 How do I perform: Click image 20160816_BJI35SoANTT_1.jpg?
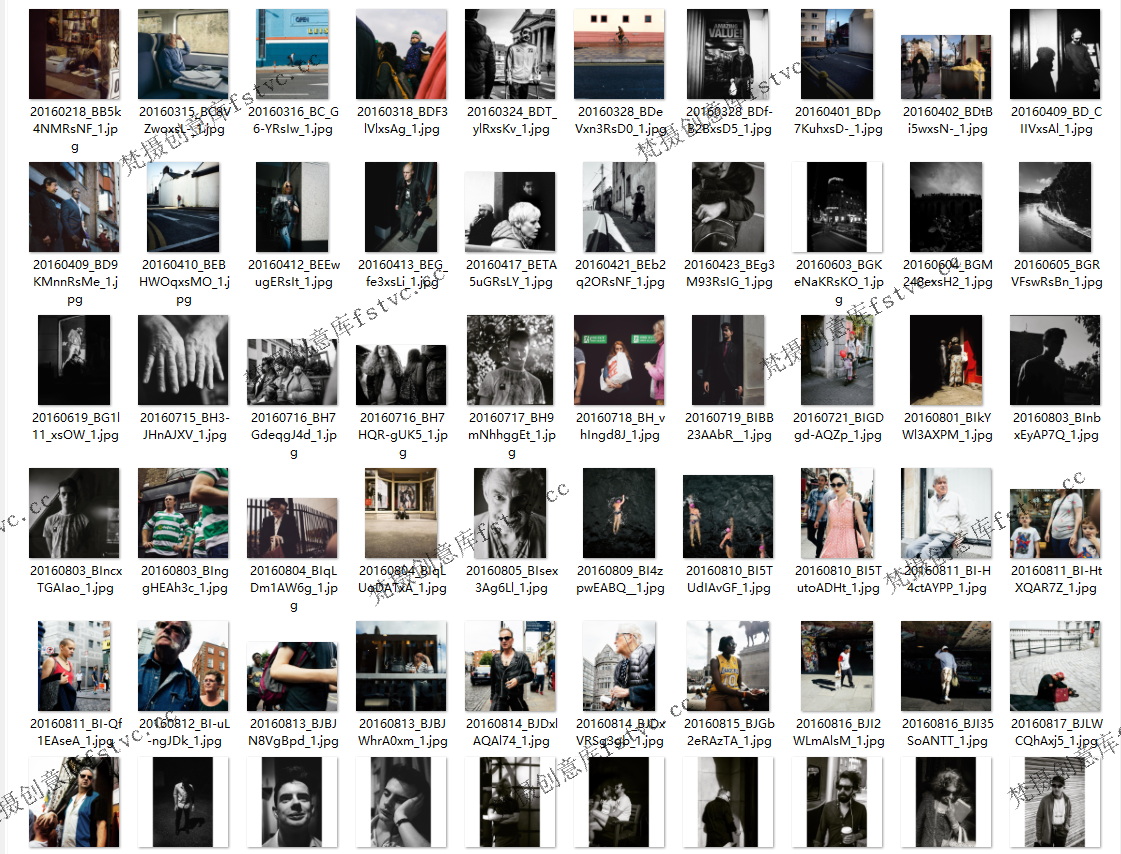947,666
